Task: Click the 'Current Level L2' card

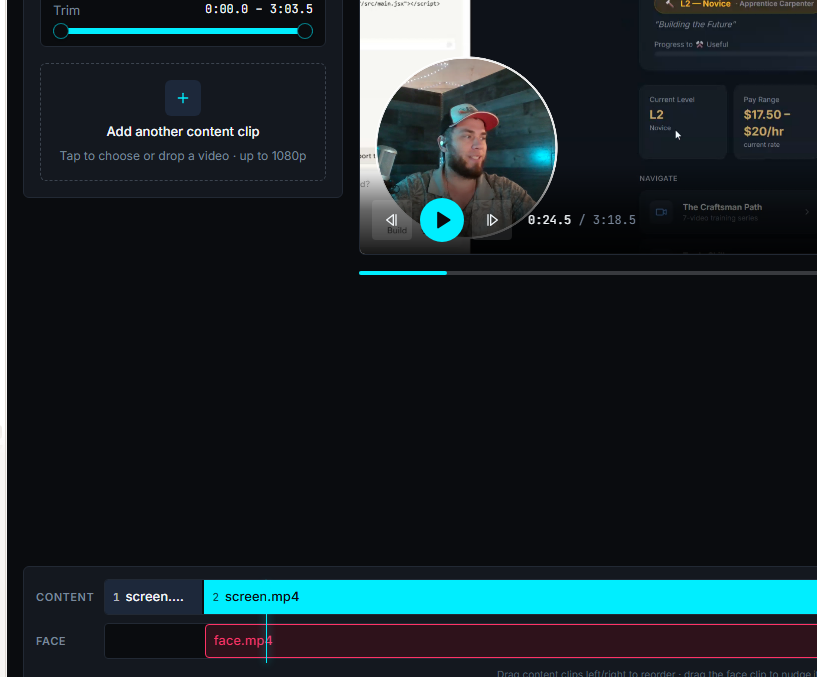Action: [x=683, y=122]
